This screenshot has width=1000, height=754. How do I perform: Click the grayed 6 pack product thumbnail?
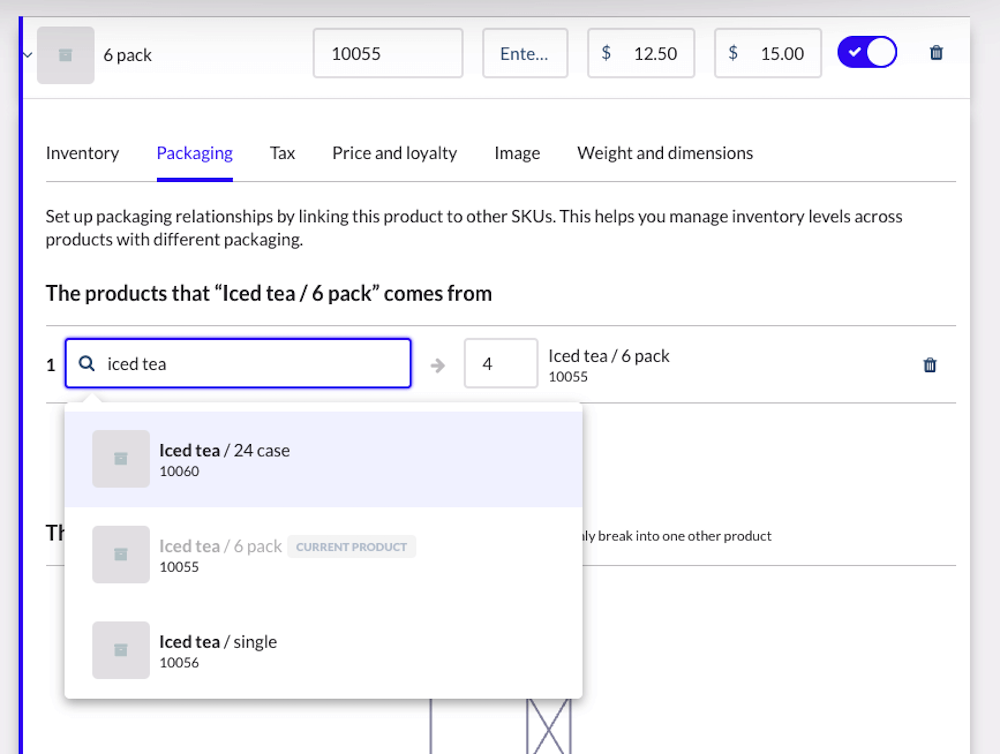[121, 555]
